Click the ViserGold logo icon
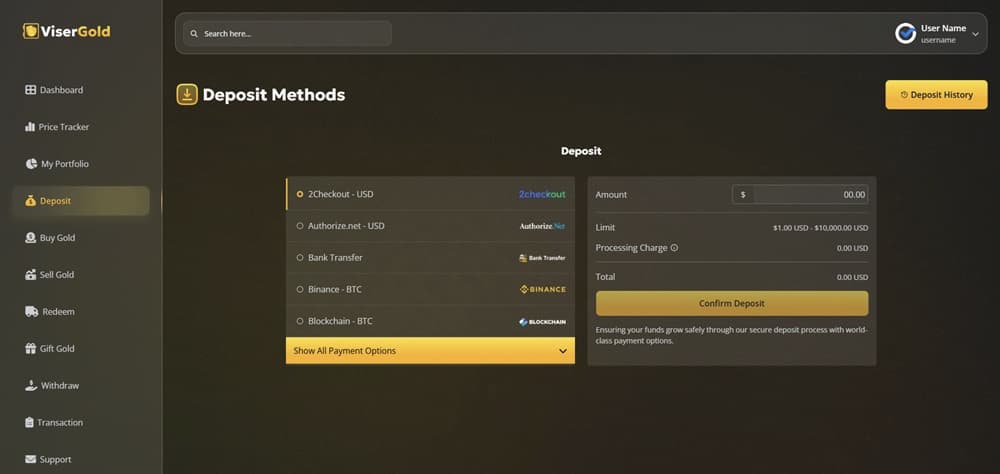Image resolution: width=1000 pixels, height=474 pixels. [x=31, y=31]
